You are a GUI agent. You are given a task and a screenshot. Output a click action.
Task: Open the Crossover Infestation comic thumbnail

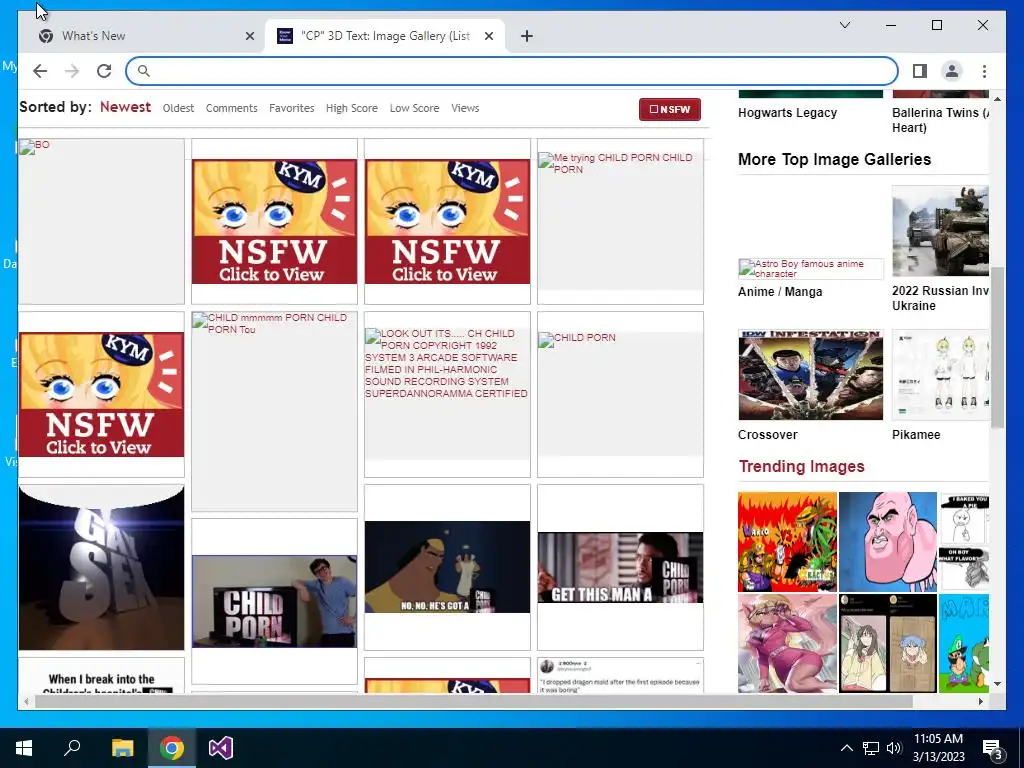(x=810, y=375)
